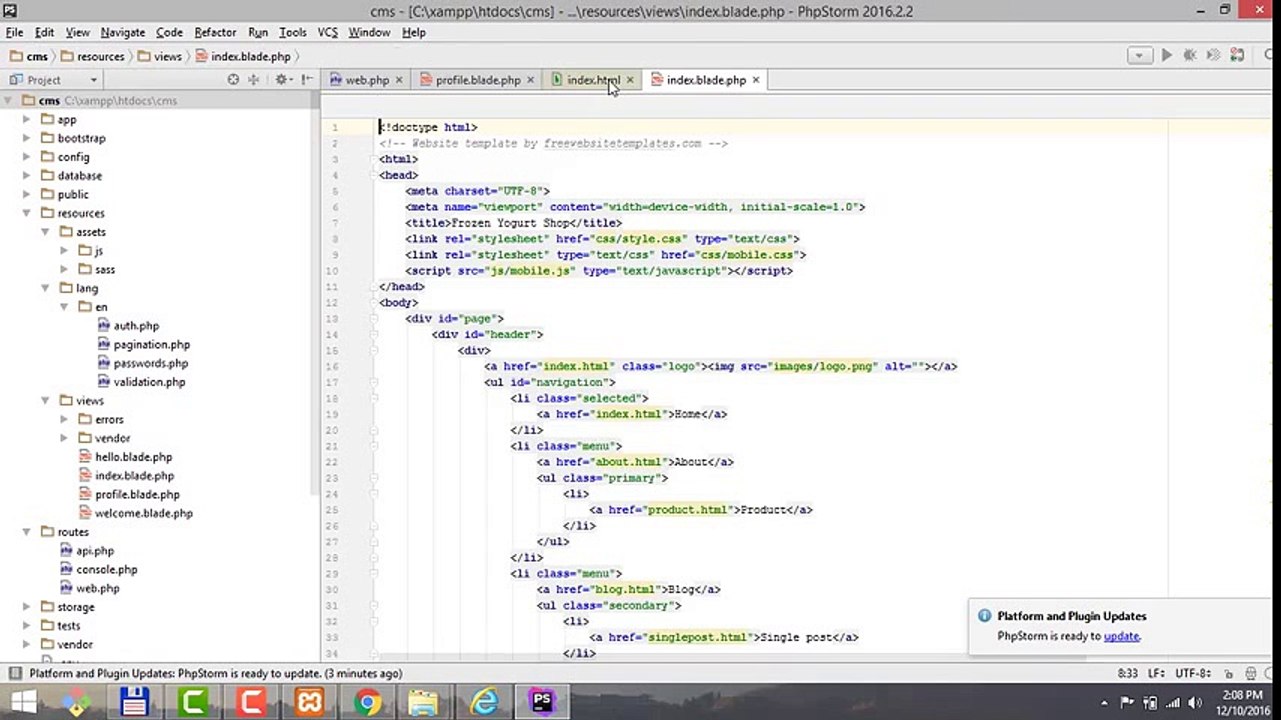Screen dimensions: 1281x720
Task: Switch to the profile.blade.php editor tab
Action: click(477, 80)
